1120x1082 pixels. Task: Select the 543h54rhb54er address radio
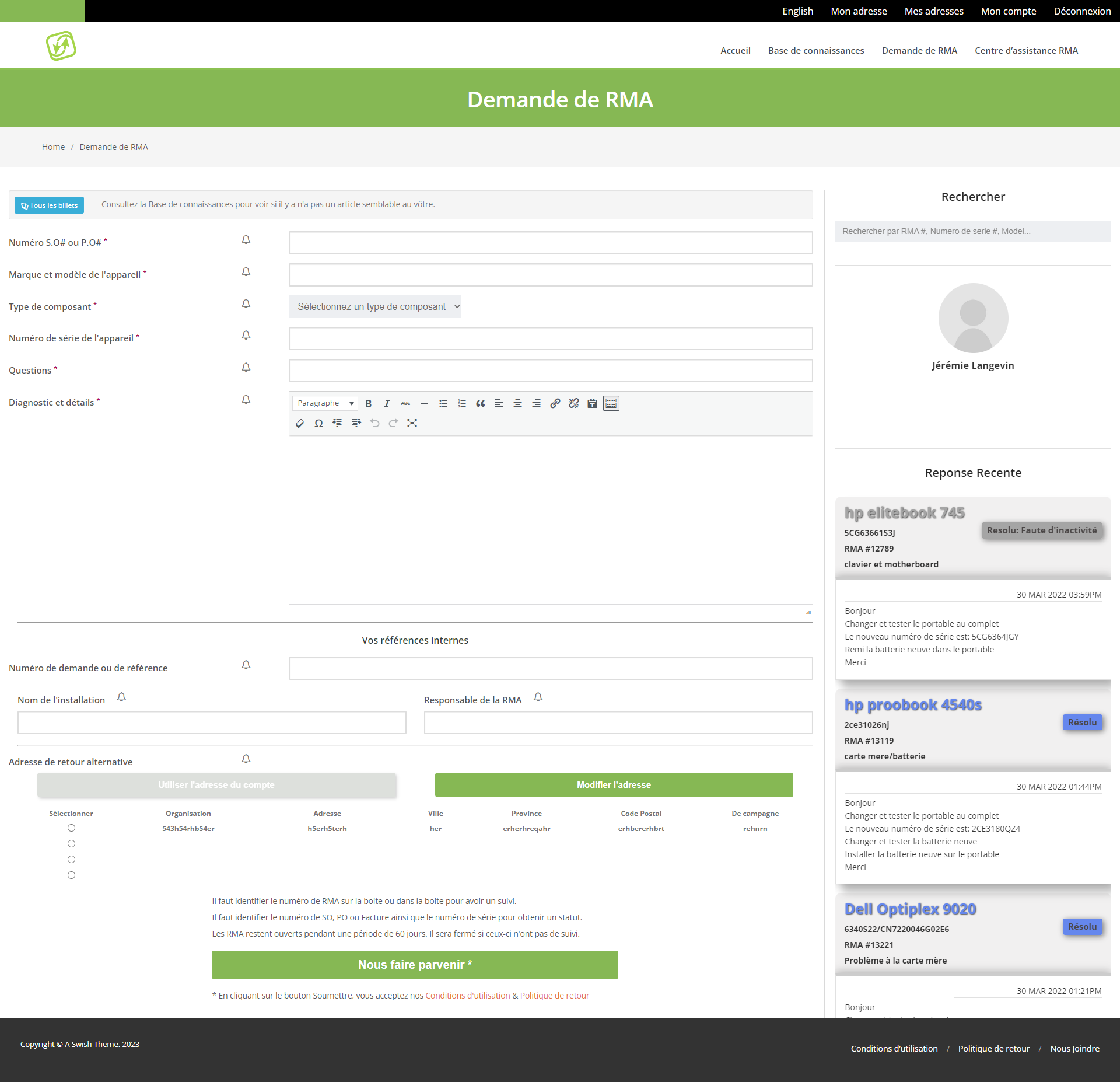point(71,828)
